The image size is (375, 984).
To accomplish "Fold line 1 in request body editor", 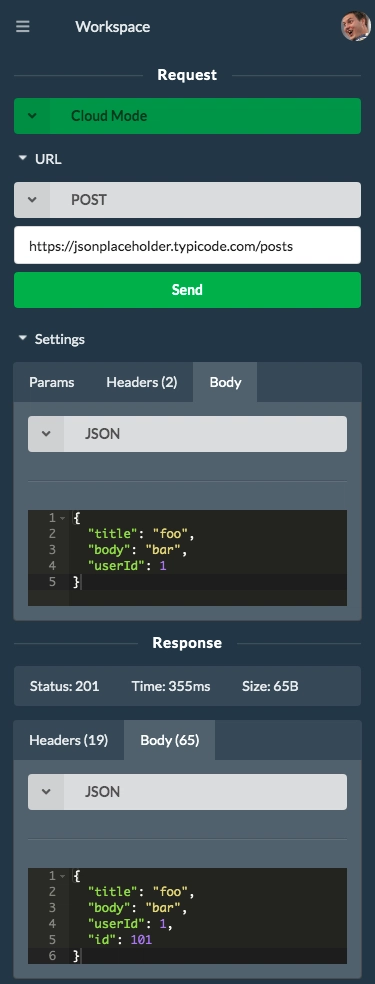I will point(63,518).
